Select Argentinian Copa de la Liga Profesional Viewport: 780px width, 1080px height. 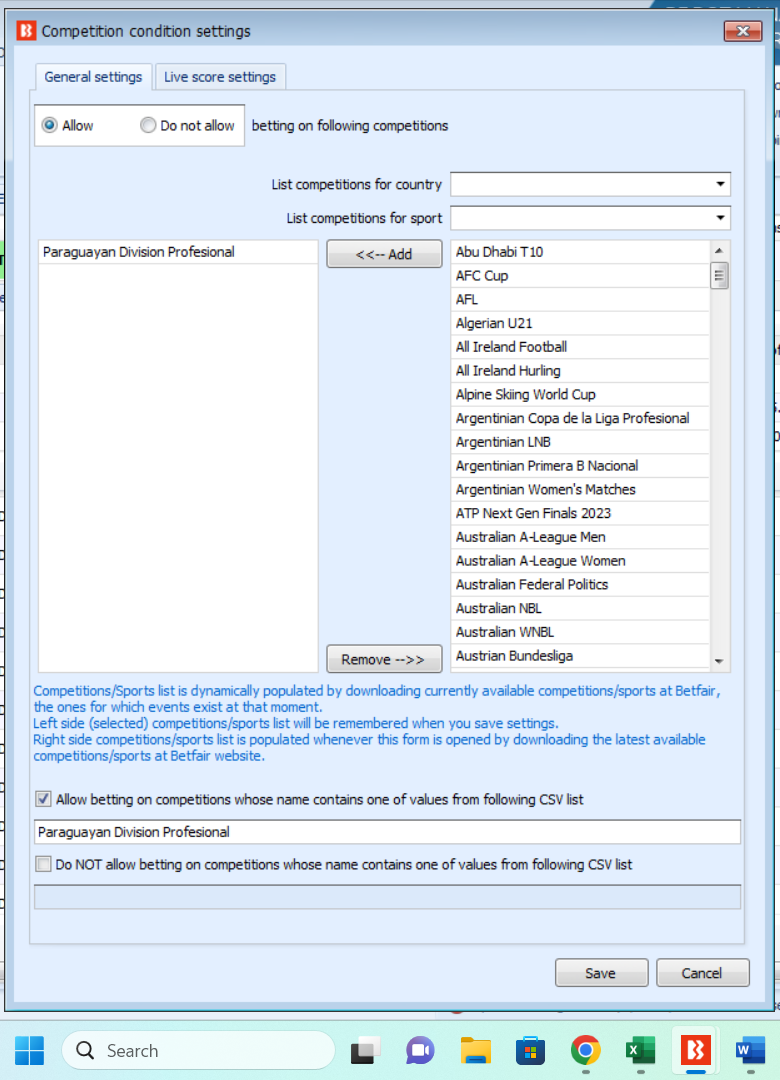click(580, 418)
